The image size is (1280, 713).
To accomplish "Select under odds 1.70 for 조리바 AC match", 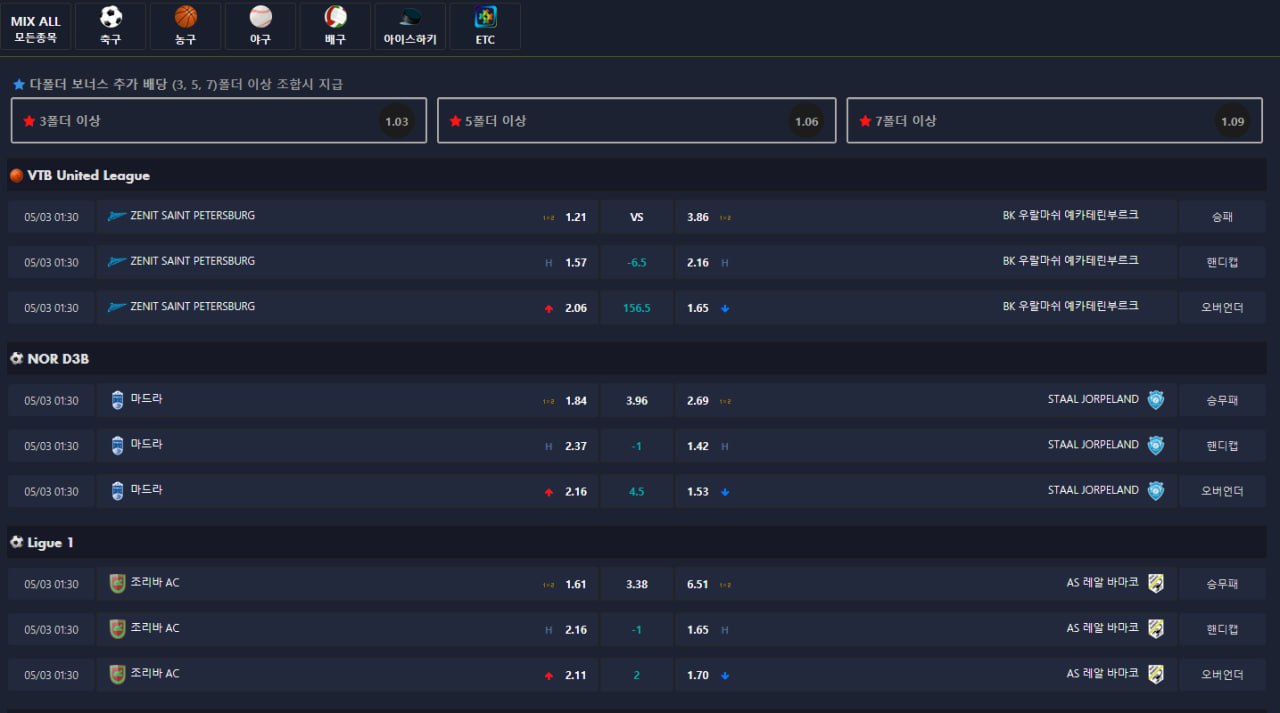I will [698, 675].
